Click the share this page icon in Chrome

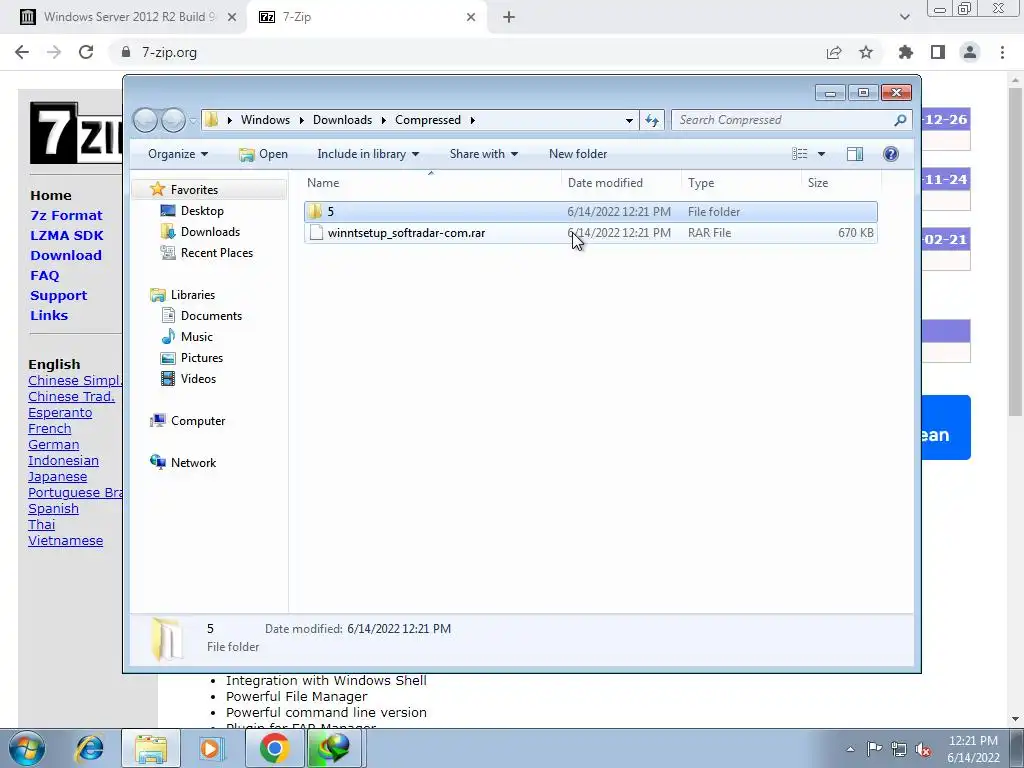tap(834, 52)
